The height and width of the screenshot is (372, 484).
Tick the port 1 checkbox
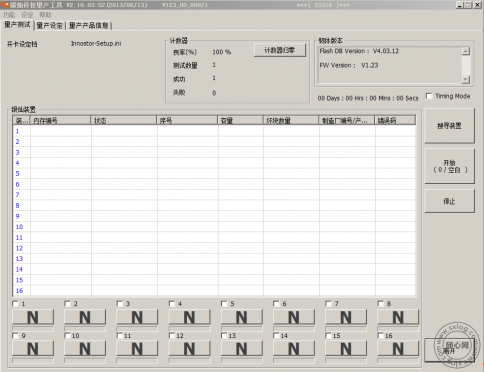[15, 304]
